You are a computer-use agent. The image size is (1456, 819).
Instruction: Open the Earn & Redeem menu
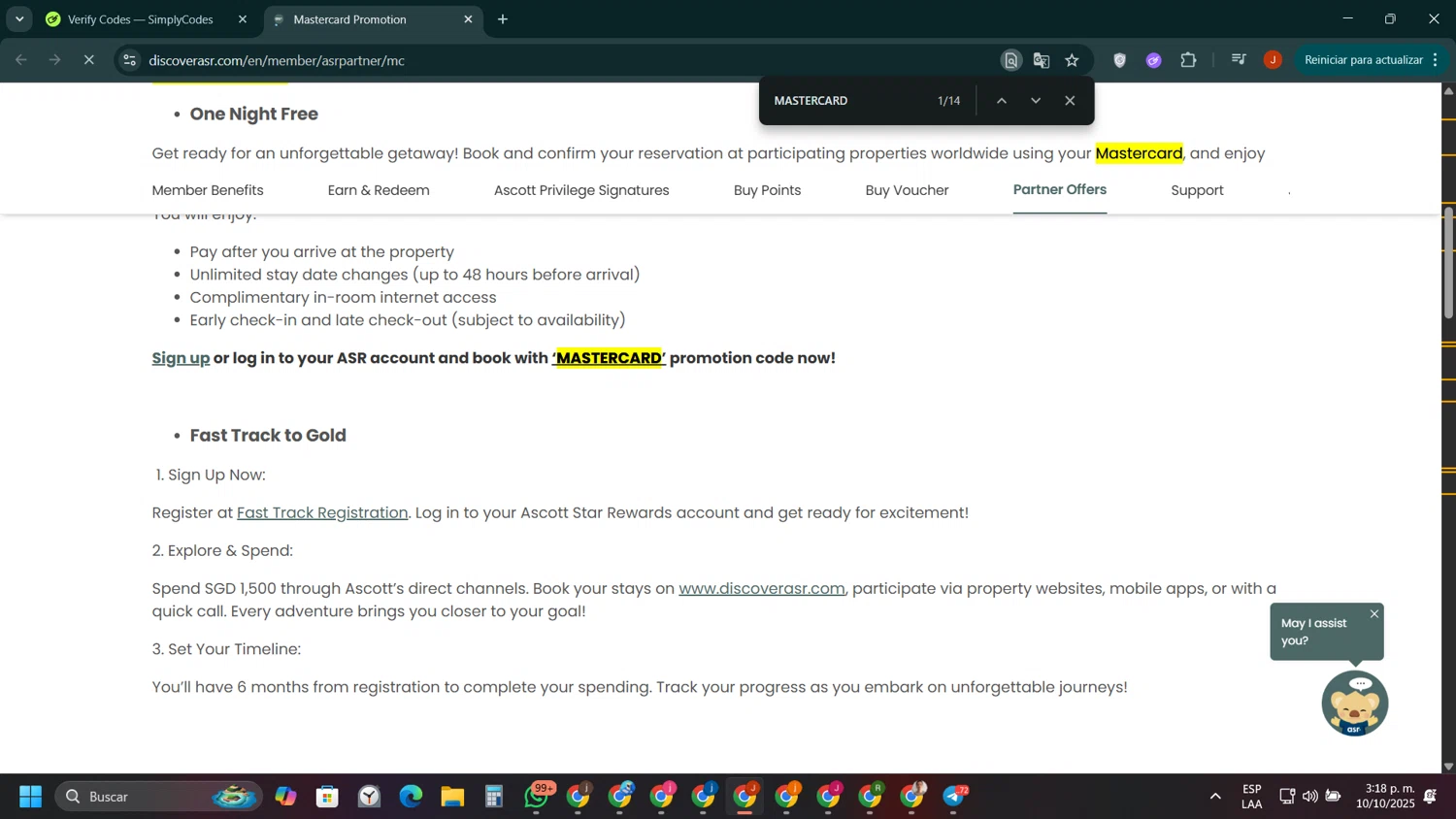click(x=379, y=190)
